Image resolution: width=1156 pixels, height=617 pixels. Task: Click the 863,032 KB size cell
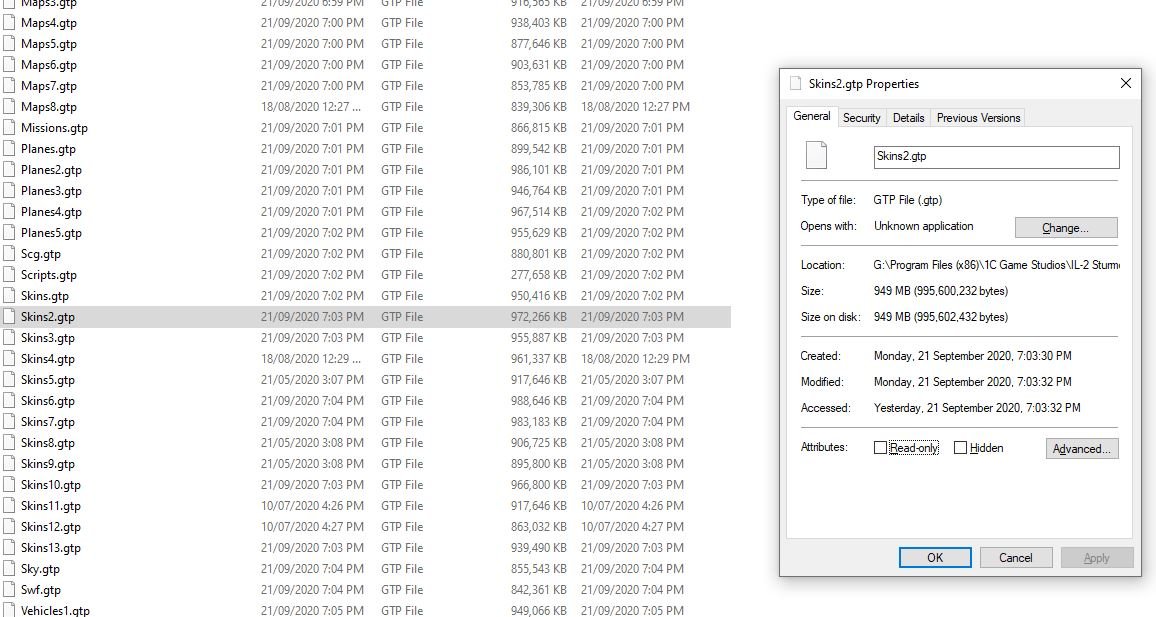pyautogui.click(x=538, y=526)
